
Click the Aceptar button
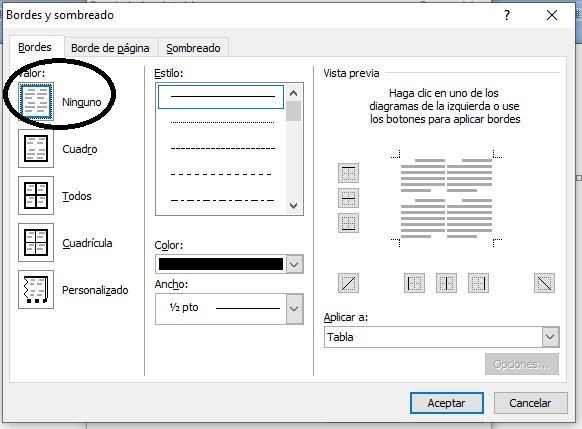coord(447,403)
